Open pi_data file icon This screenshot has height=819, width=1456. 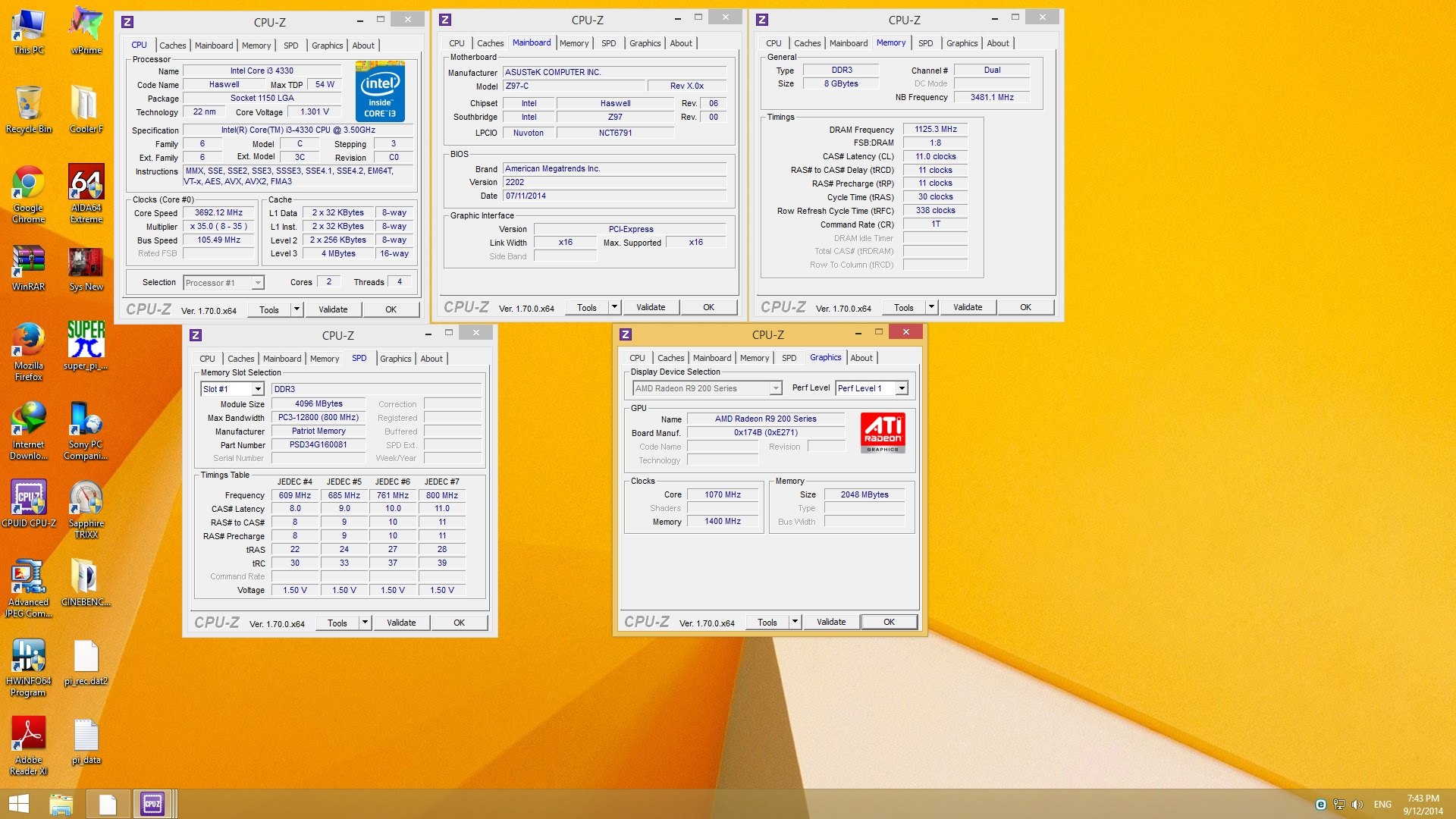(x=86, y=740)
